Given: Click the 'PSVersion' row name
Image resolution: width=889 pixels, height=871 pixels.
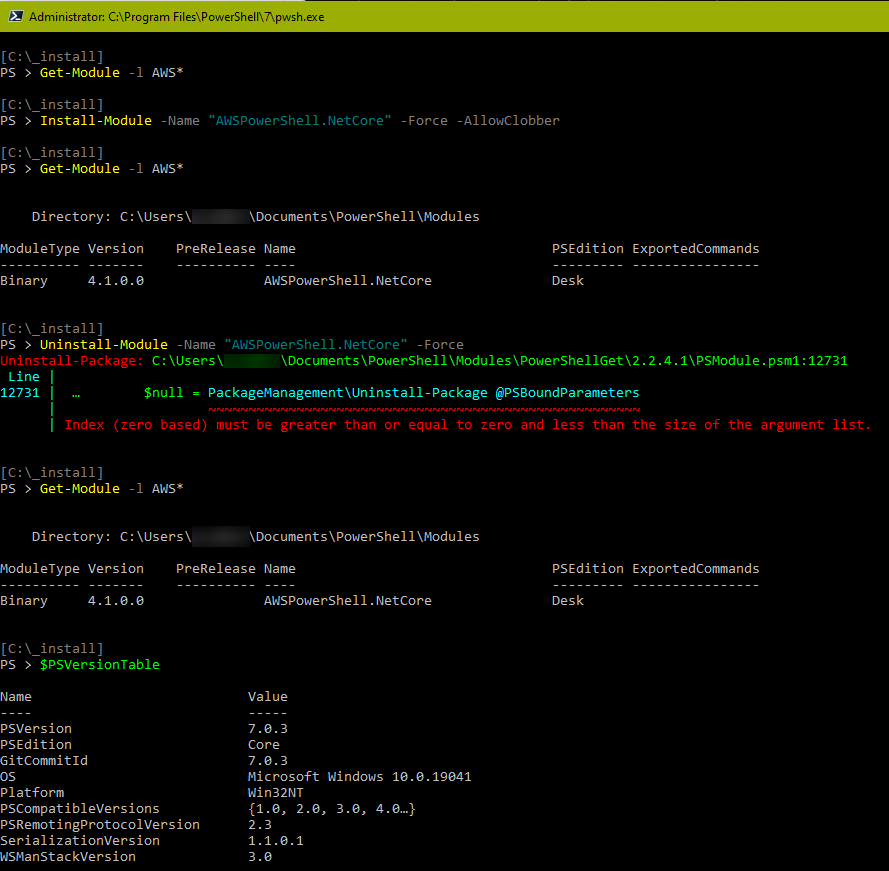Looking at the screenshot, I should pos(36,729).
